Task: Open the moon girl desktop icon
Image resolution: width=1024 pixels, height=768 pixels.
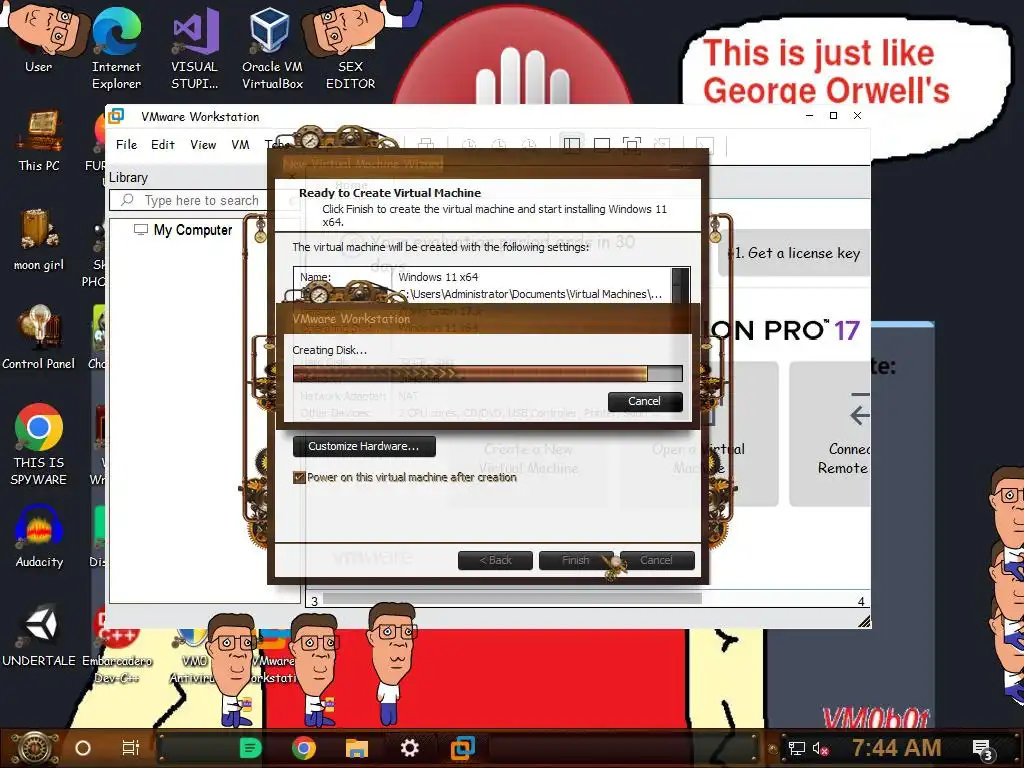Action: (39, 239)
